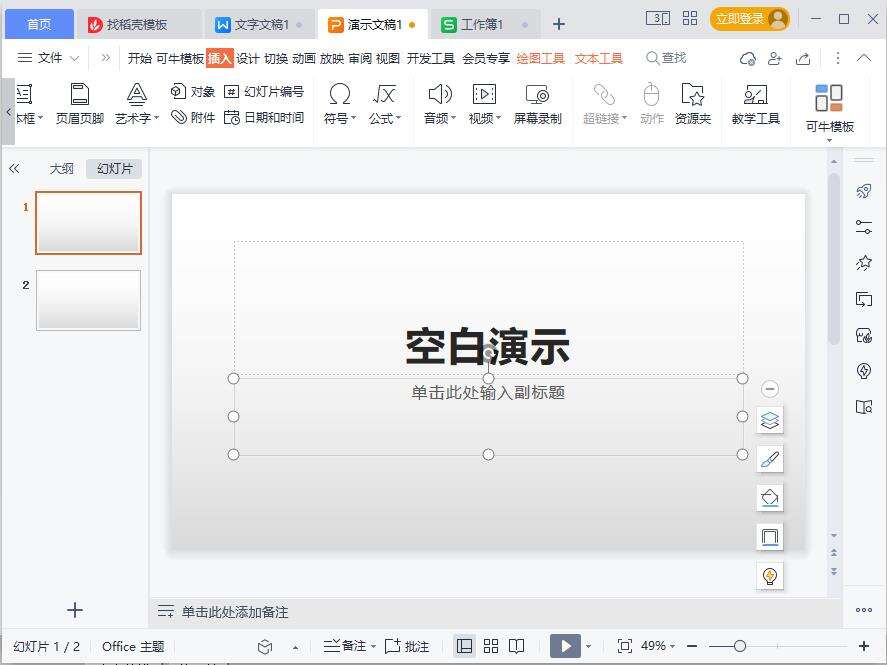Select slide 2 thumbnail
The height and width of the screenshot is (665, 887).
coord(88,300)
